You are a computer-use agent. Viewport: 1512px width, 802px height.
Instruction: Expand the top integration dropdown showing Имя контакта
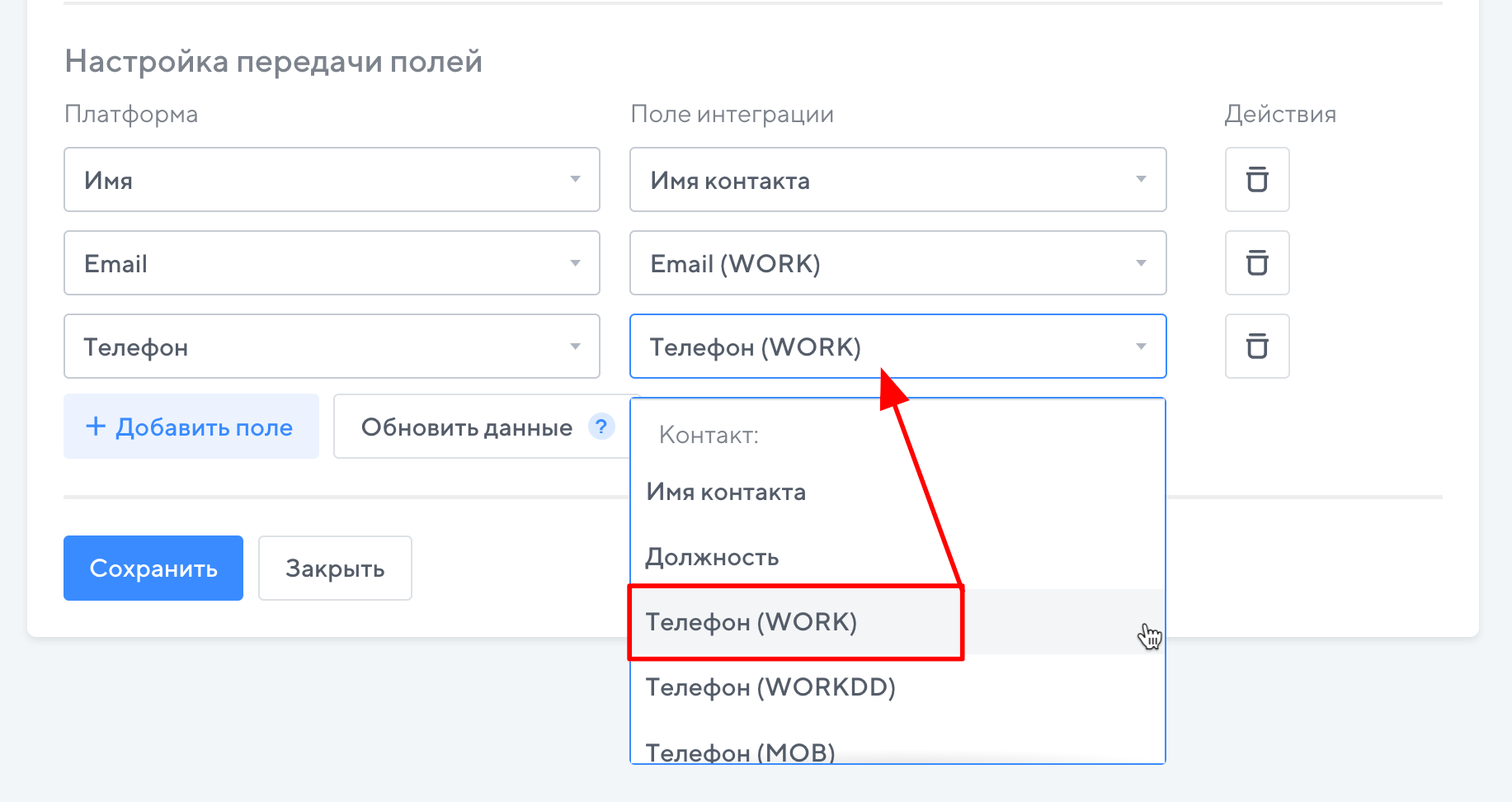point(897,180)
